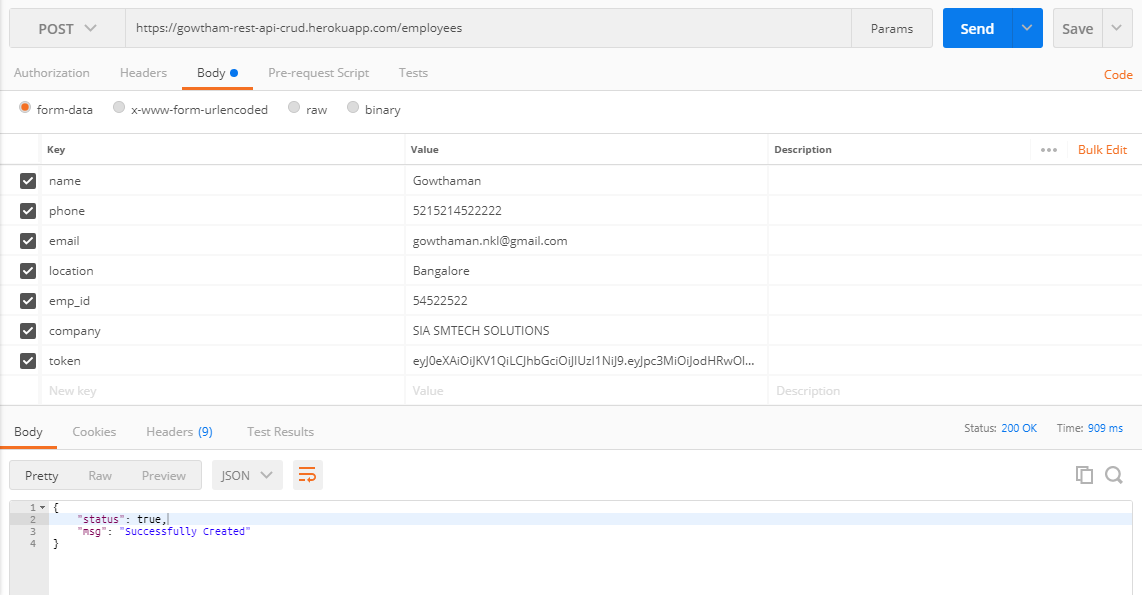Uncheck the email row checkbox
This screenshot has height=595, width=1142.
[28, 240]
